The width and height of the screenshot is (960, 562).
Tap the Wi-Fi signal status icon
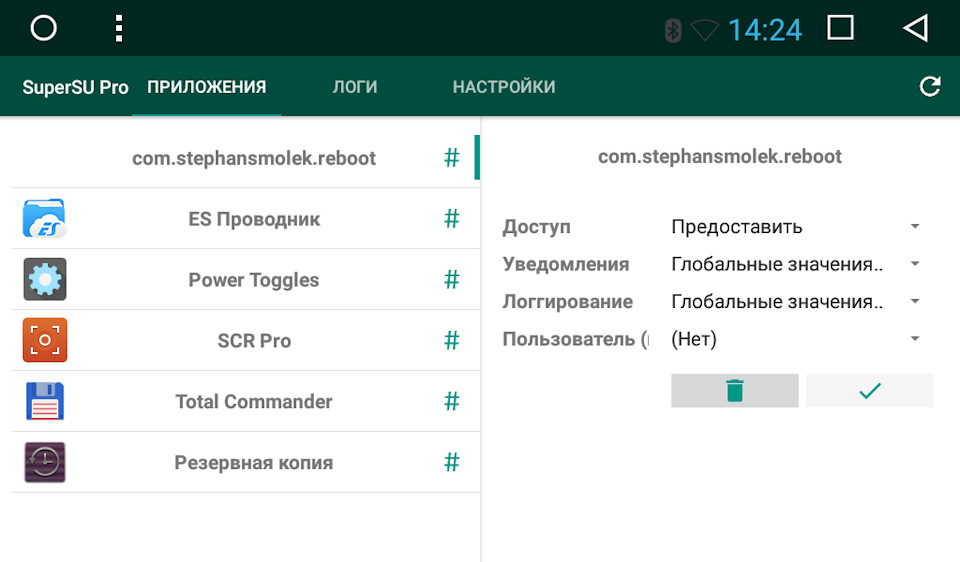(x=705, y=30)
